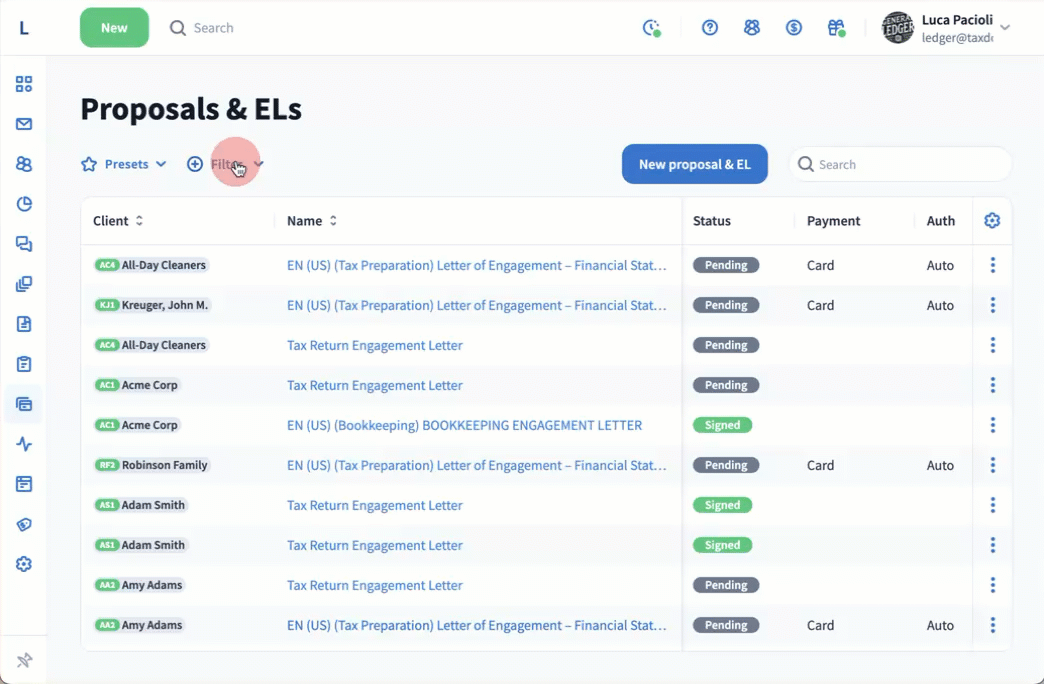Click the New proposal & EL button
This screenshot has height=684, width=1044.
tap(694, 164)
